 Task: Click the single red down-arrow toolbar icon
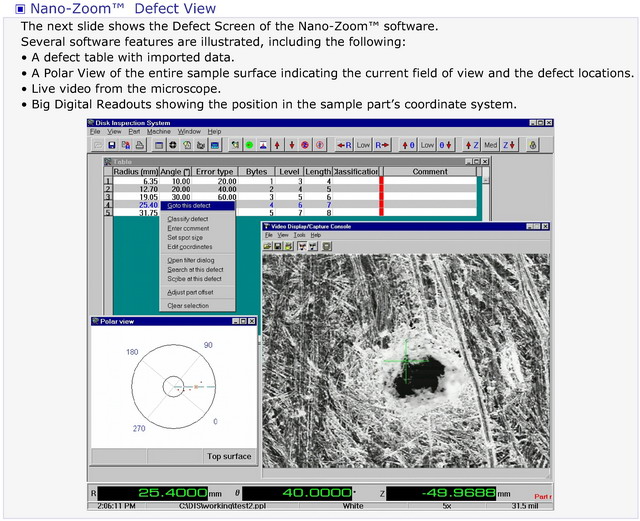click(x=292, y=145)
